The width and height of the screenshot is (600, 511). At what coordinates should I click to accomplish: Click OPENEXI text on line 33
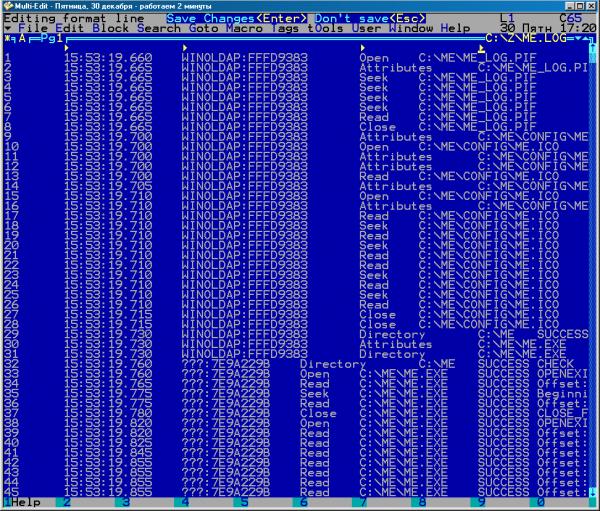[562, 374]
